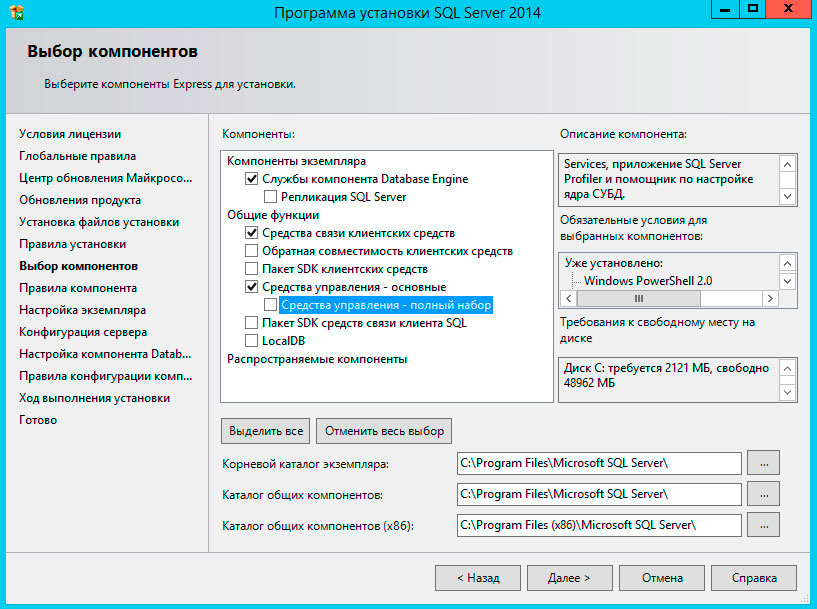Cancel setup with Отмена button
Screen dimensions: 817x609
coord(662,578)
